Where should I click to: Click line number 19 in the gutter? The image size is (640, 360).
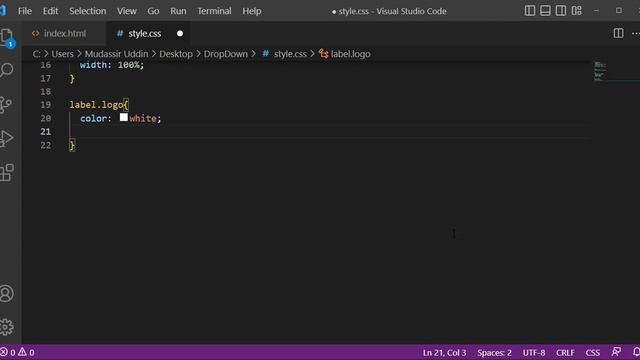46,105
